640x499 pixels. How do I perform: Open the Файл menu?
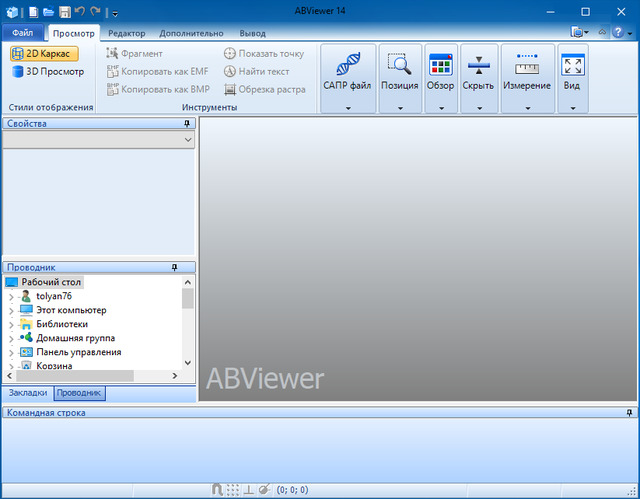(22, 33)
